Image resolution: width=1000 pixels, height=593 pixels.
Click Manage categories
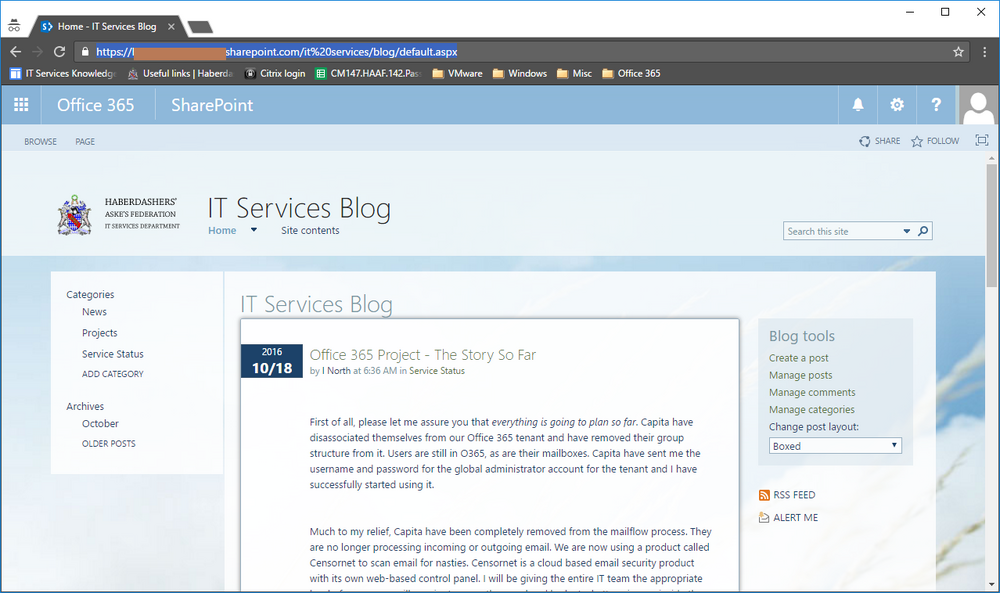click(811, 409)
